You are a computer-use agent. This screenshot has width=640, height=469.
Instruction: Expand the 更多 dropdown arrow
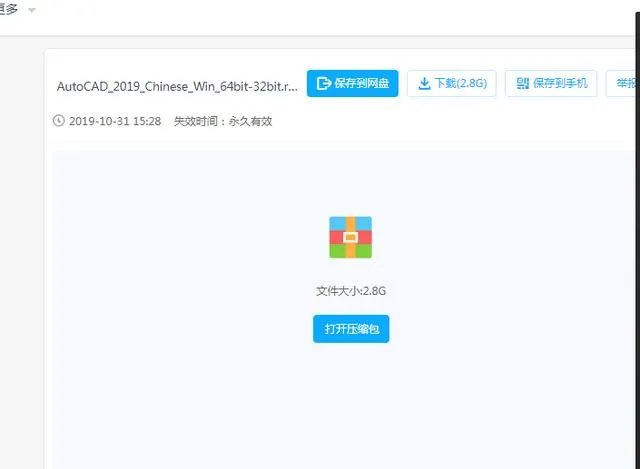point(32,10)
